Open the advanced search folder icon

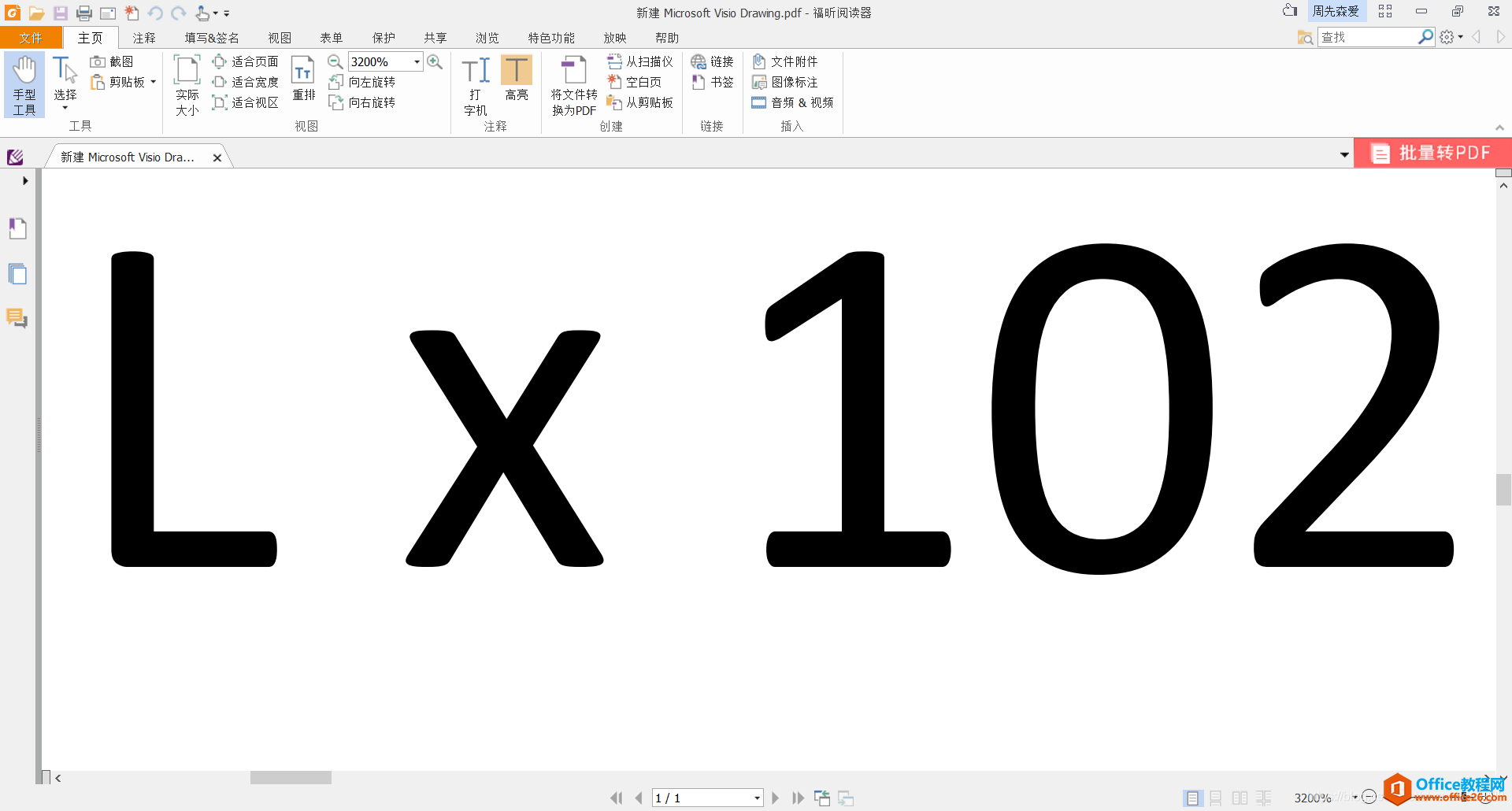[1305, 37]
